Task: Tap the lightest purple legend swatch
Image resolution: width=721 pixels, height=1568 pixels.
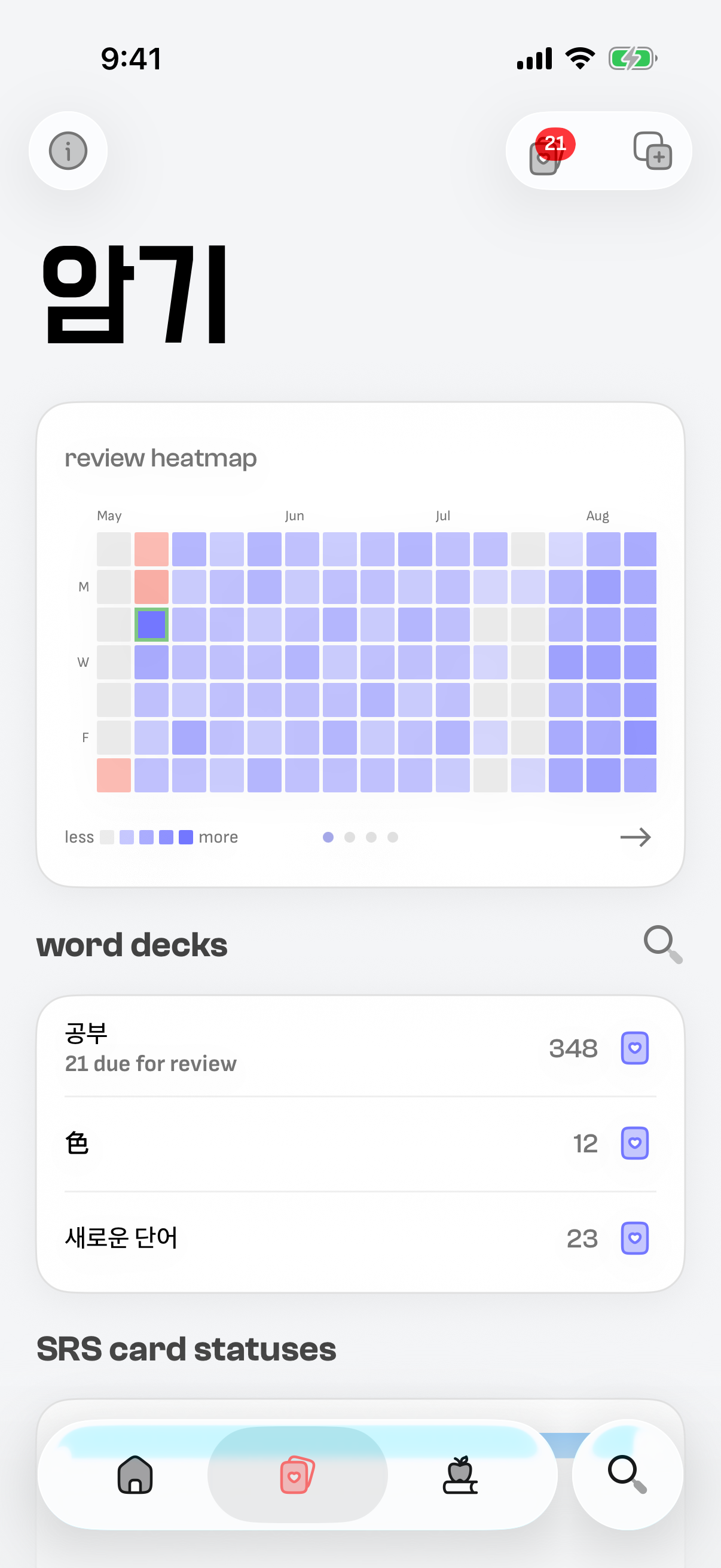Action: click(x=127, y=837)
